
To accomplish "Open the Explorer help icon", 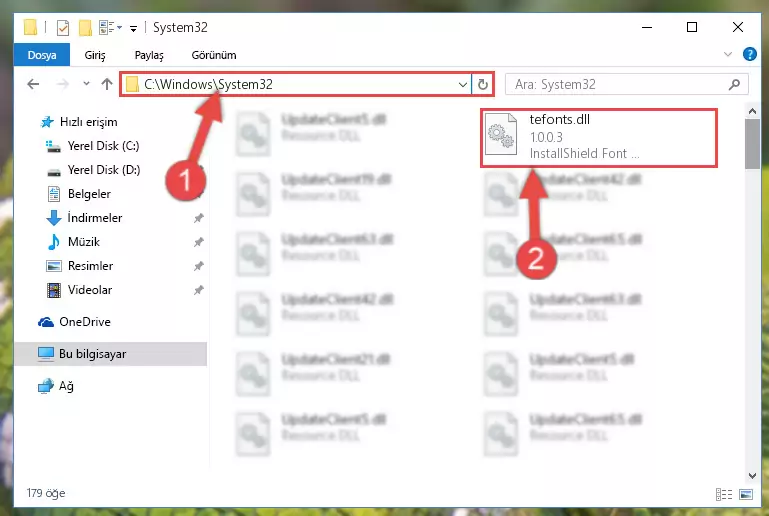I will pos(749,54).
